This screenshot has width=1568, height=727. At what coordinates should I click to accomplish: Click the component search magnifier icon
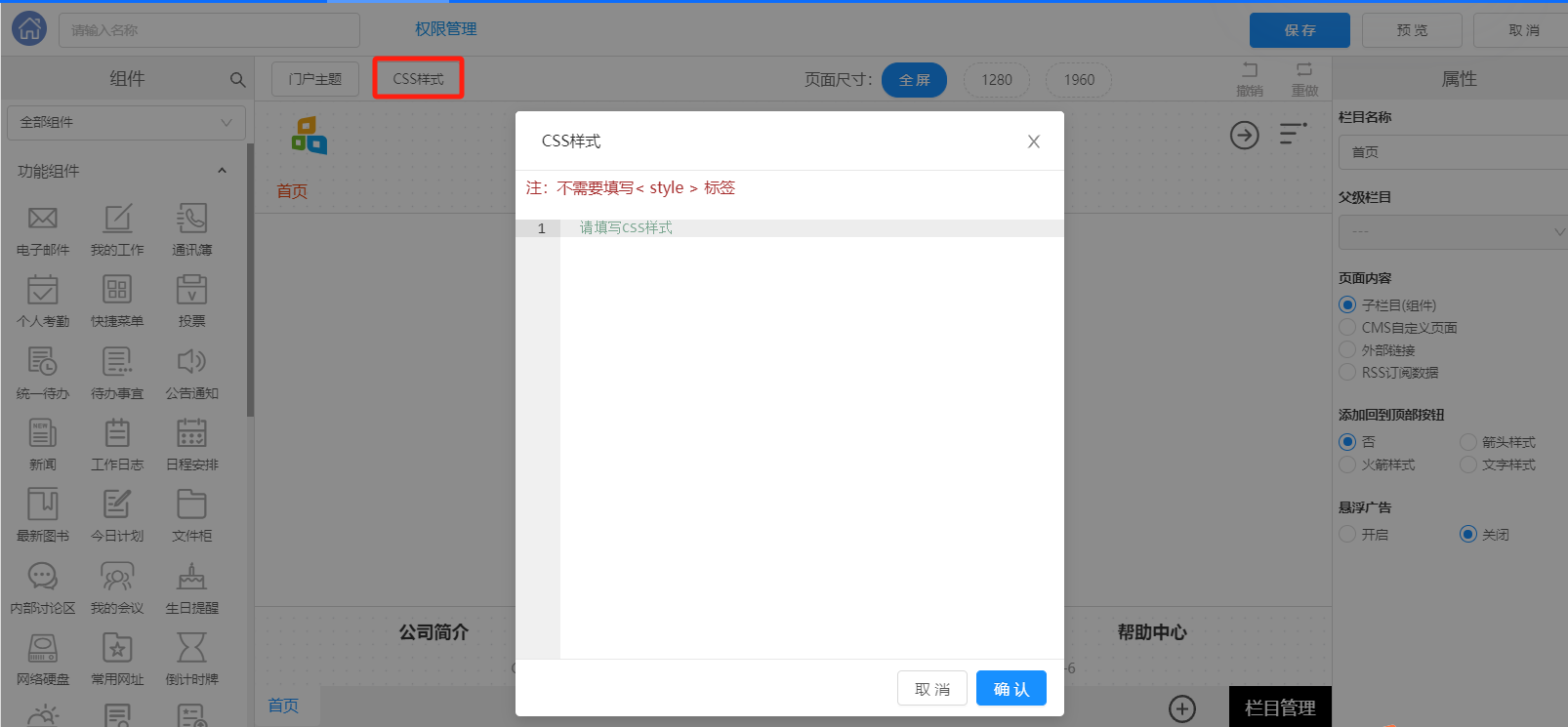tap(237, 80)
